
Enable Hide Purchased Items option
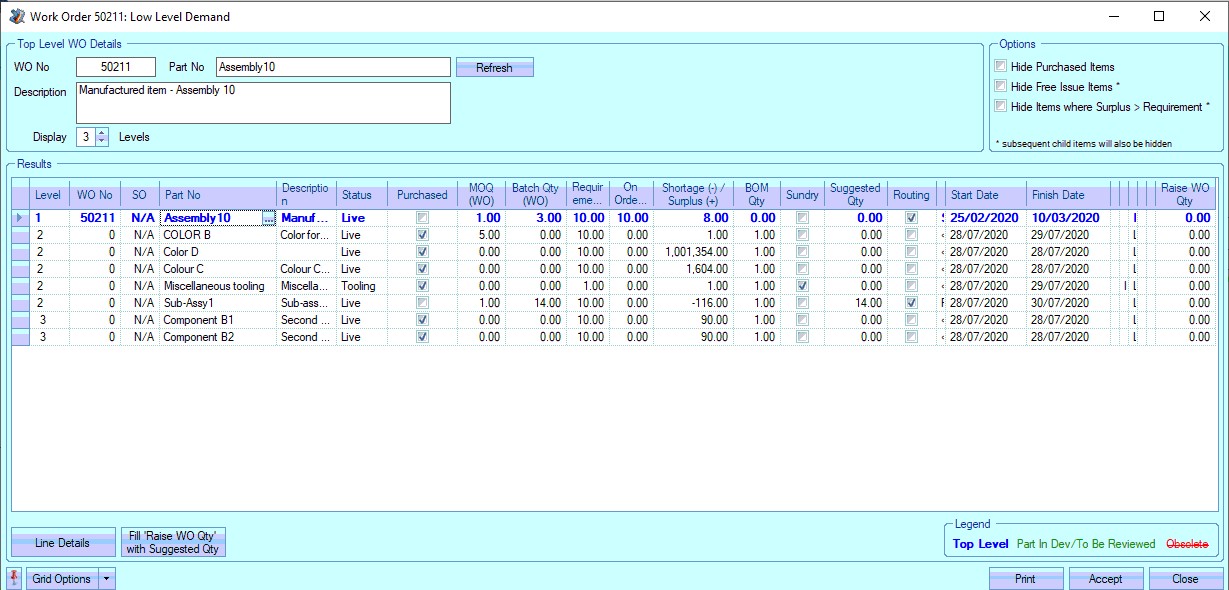click(1001, 67)
